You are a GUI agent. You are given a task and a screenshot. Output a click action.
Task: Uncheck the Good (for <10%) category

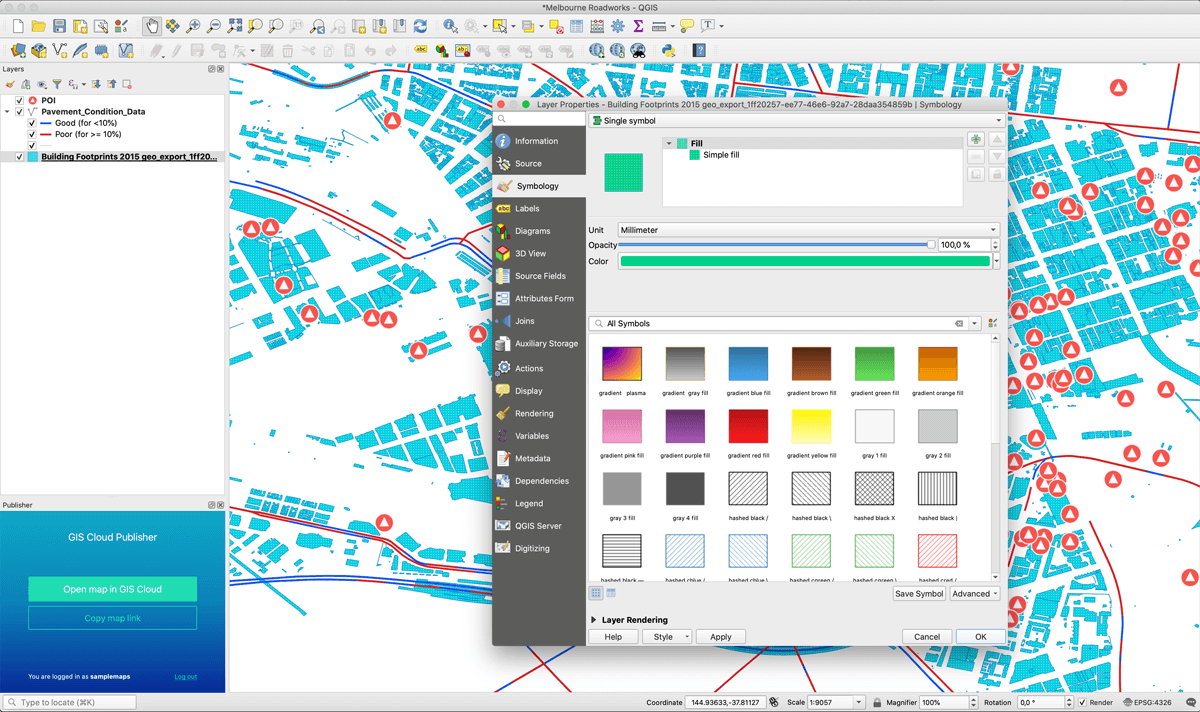[x=32, y=123]
